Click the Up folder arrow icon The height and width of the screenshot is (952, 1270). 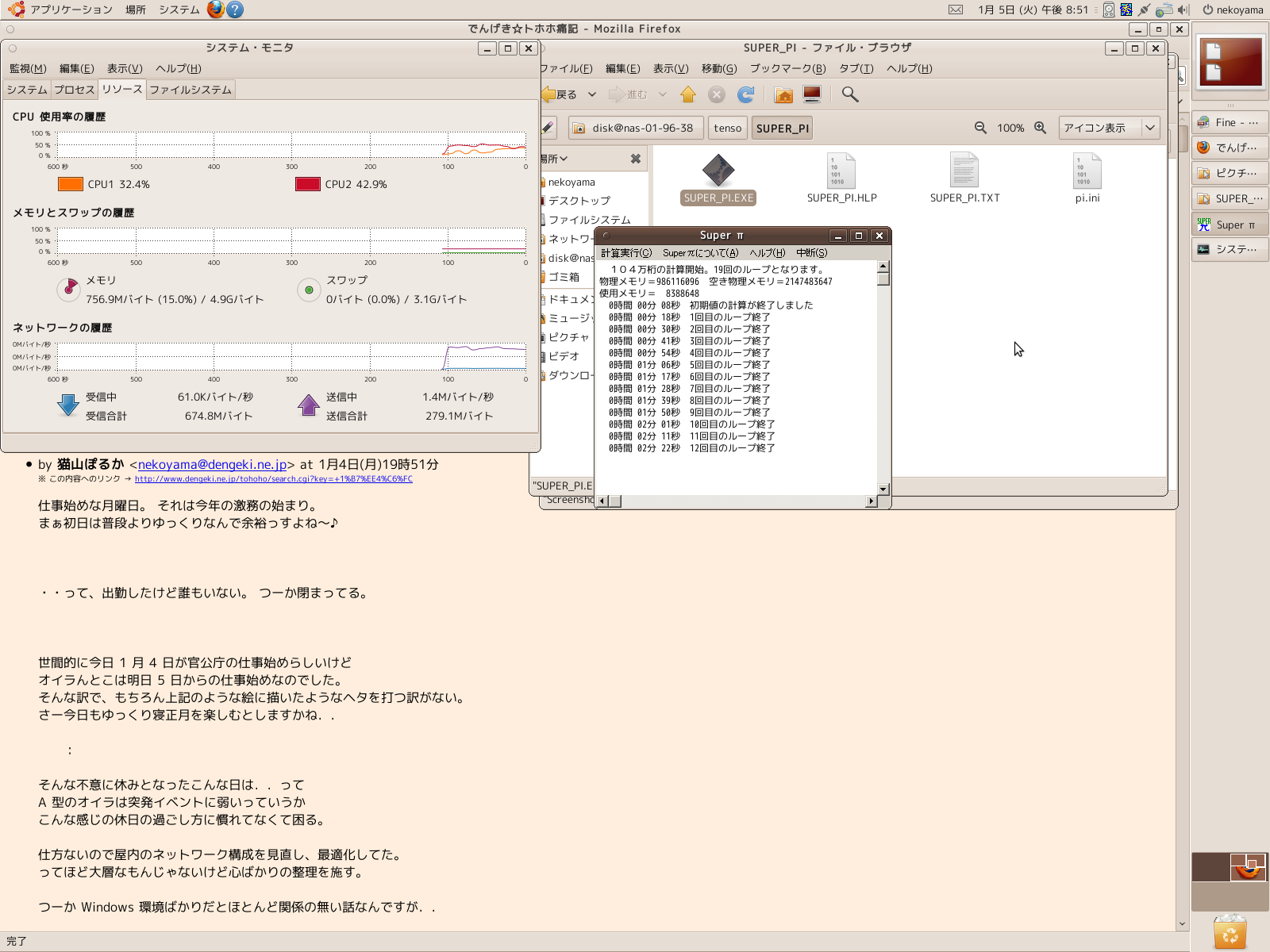click(x=688, y=95)
